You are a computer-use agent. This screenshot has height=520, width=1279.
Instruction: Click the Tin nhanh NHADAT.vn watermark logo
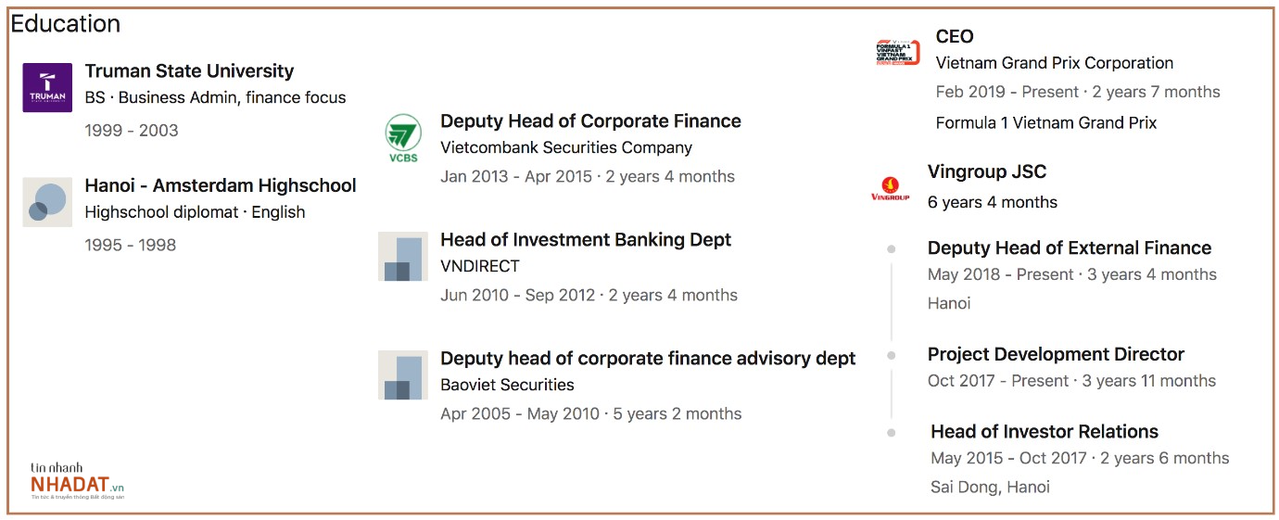[76, 481]
